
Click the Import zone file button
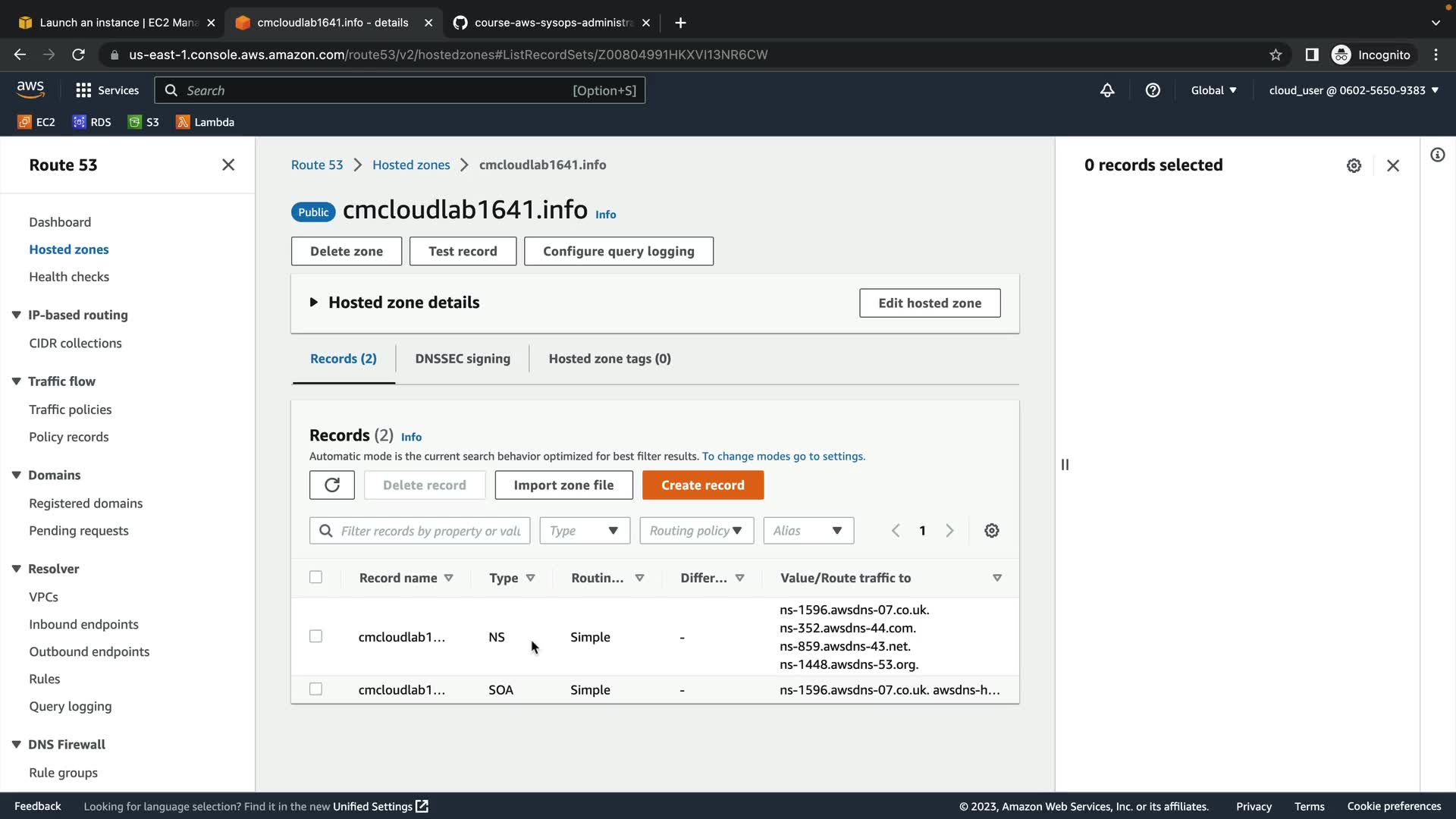click(x=563, y=485)
